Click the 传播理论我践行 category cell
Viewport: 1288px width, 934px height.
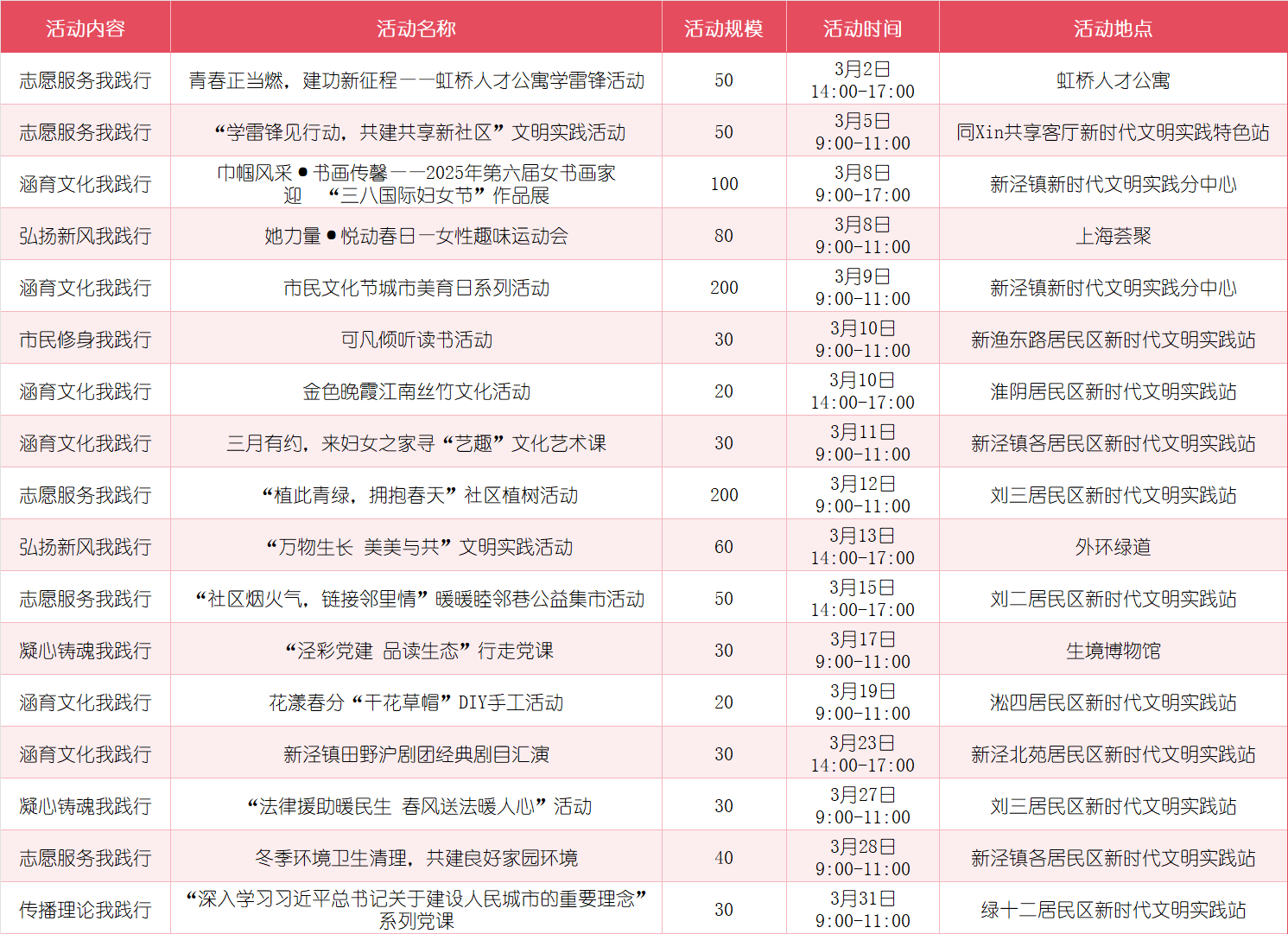point(85,908)
